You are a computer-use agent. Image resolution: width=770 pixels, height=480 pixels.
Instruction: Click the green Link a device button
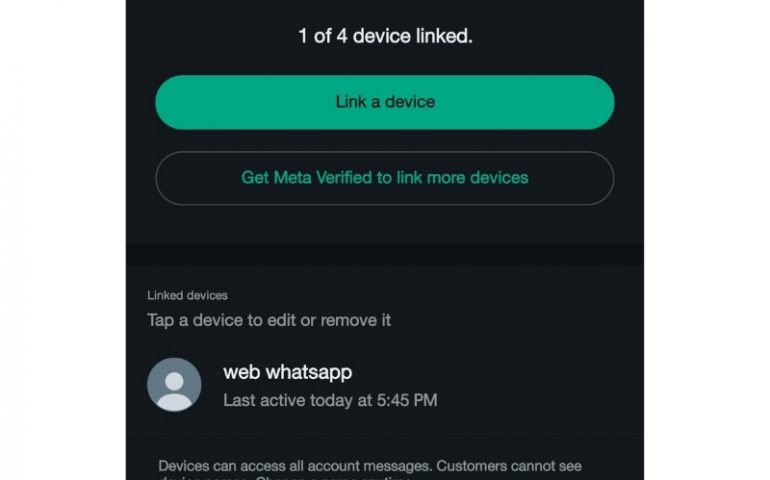coord(385,102)
